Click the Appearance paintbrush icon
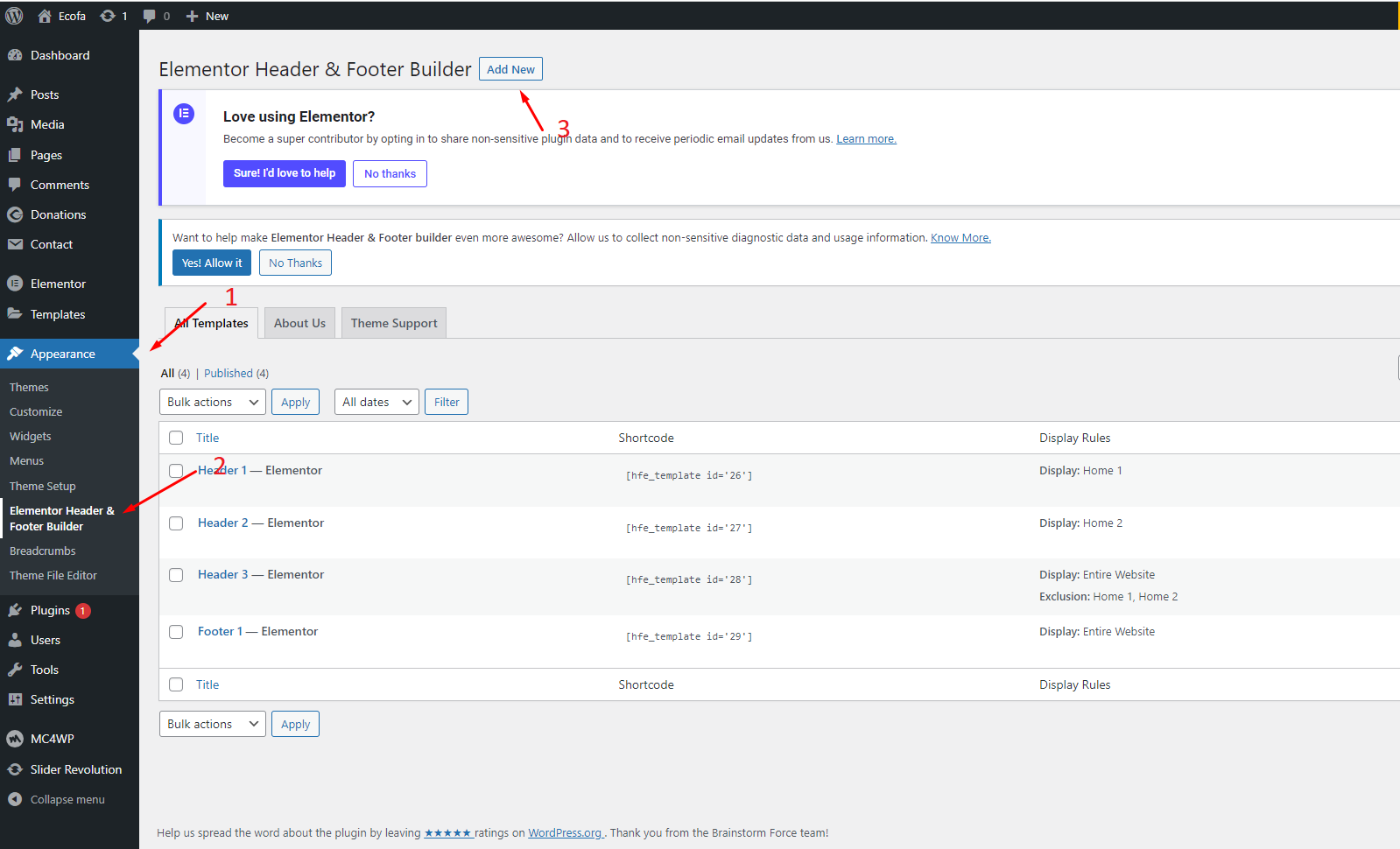This screenshot has width=1400, height=849. (15, 354)
